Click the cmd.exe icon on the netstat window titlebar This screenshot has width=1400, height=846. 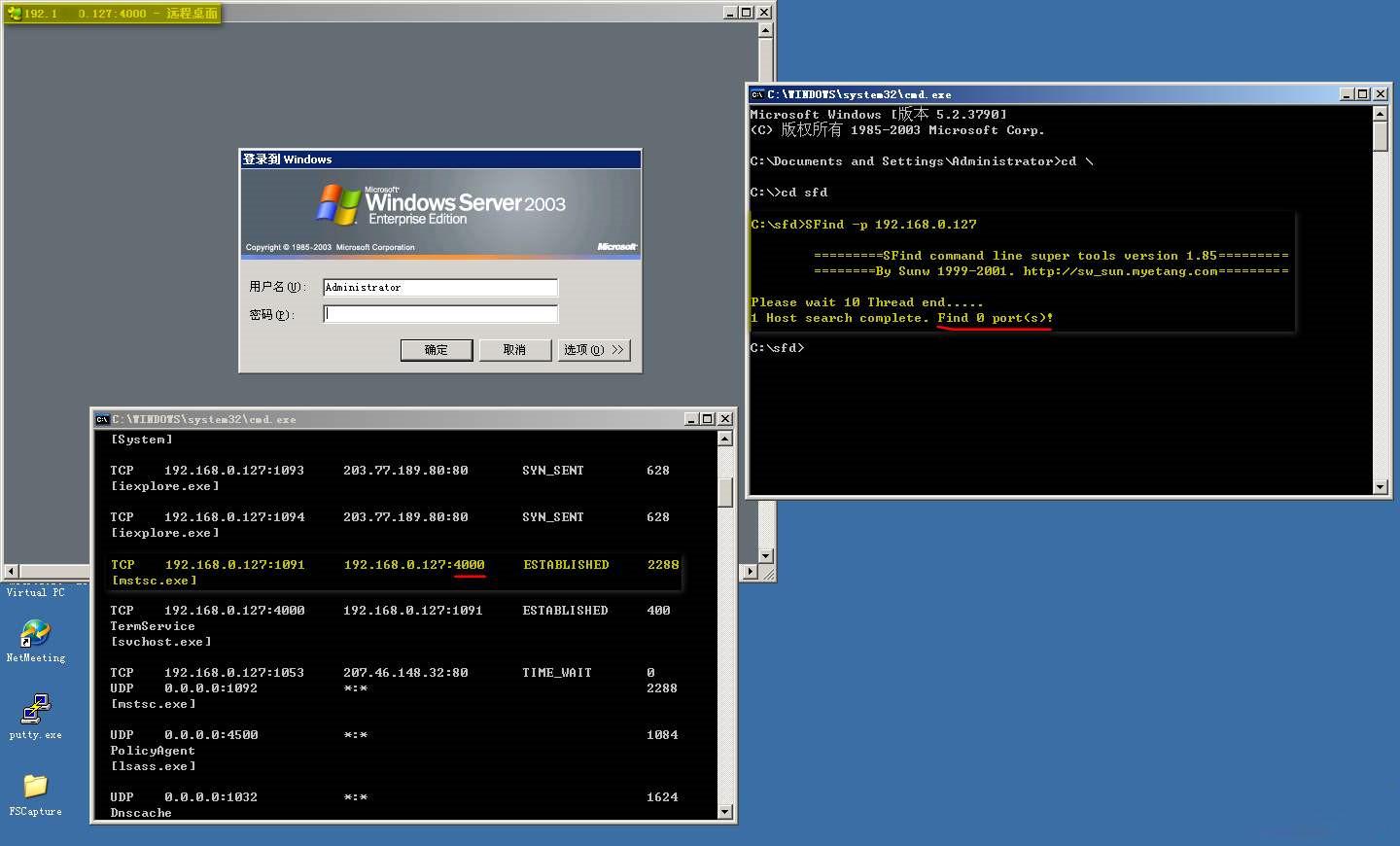coord(102,418)
